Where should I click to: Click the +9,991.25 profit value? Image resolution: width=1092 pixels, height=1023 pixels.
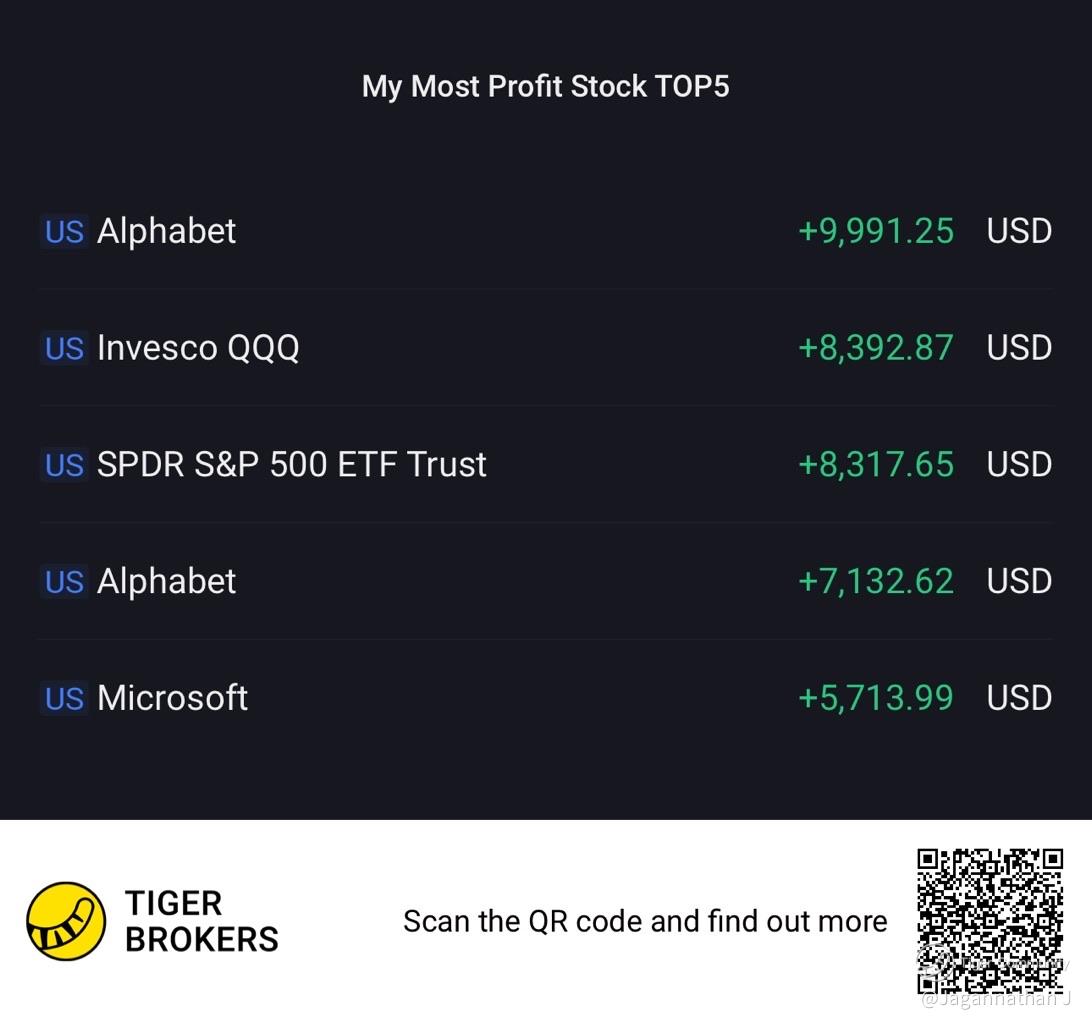875,231
